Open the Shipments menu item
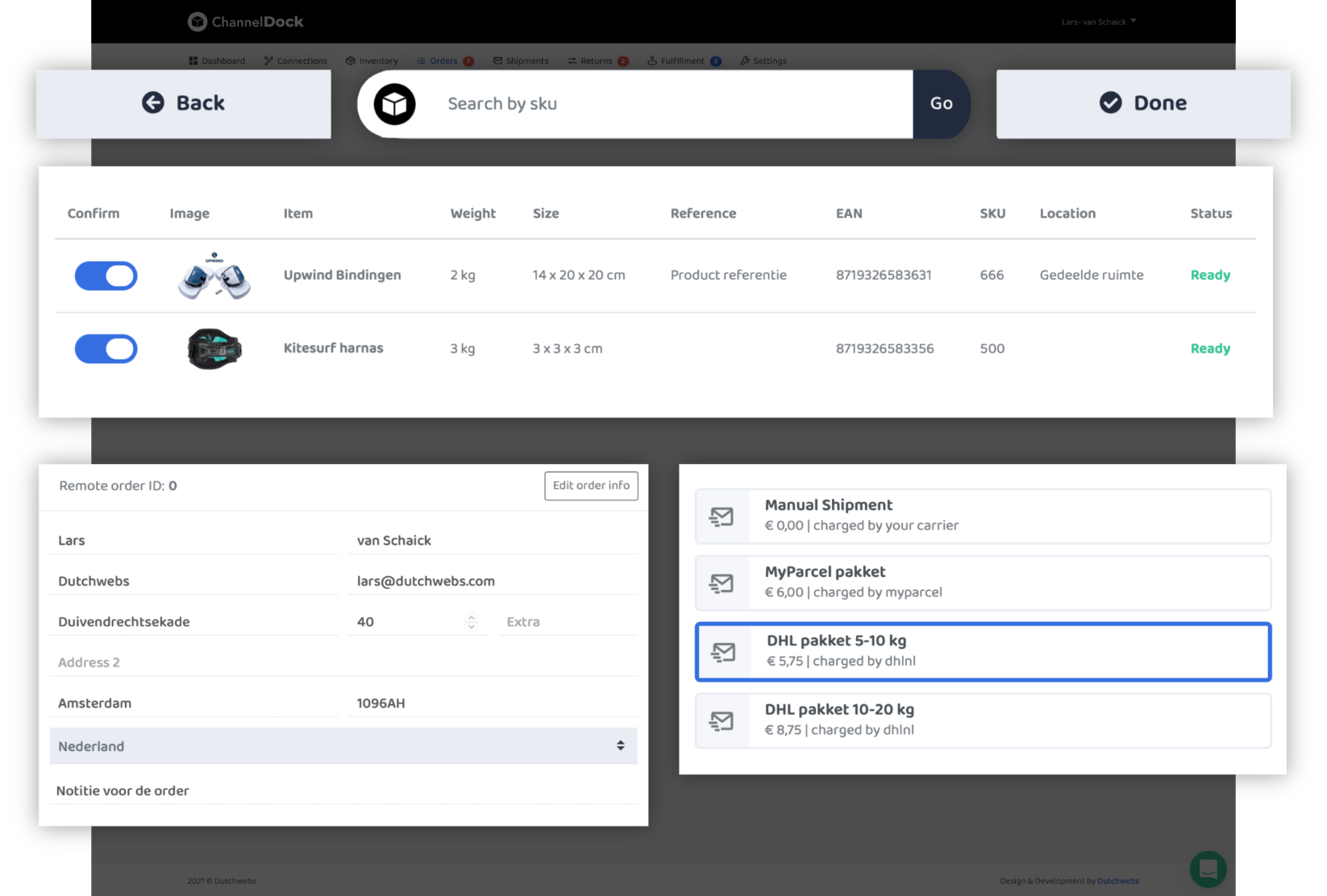 coord(521,61)
